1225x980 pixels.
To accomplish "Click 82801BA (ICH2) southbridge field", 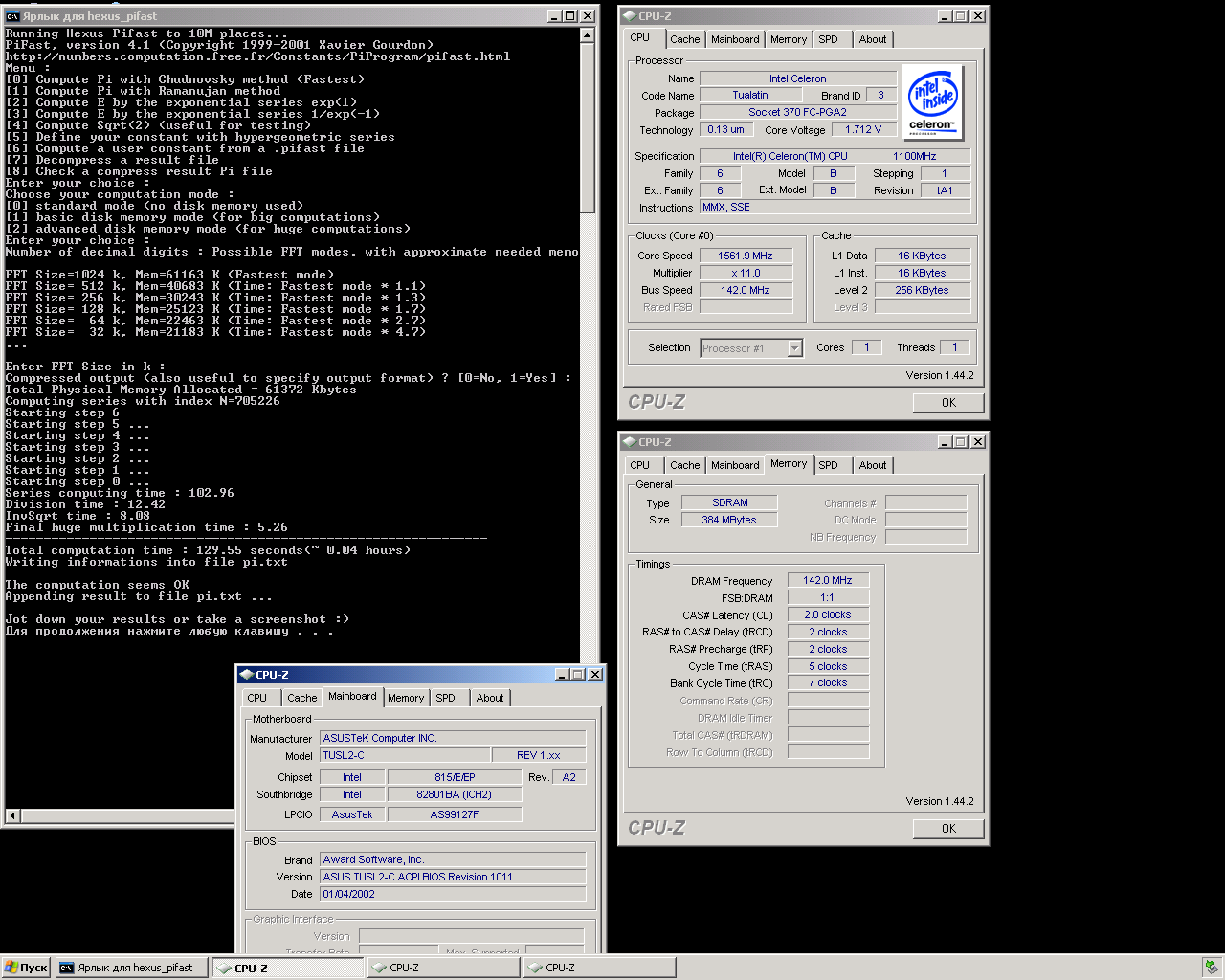I will (454, 794).
